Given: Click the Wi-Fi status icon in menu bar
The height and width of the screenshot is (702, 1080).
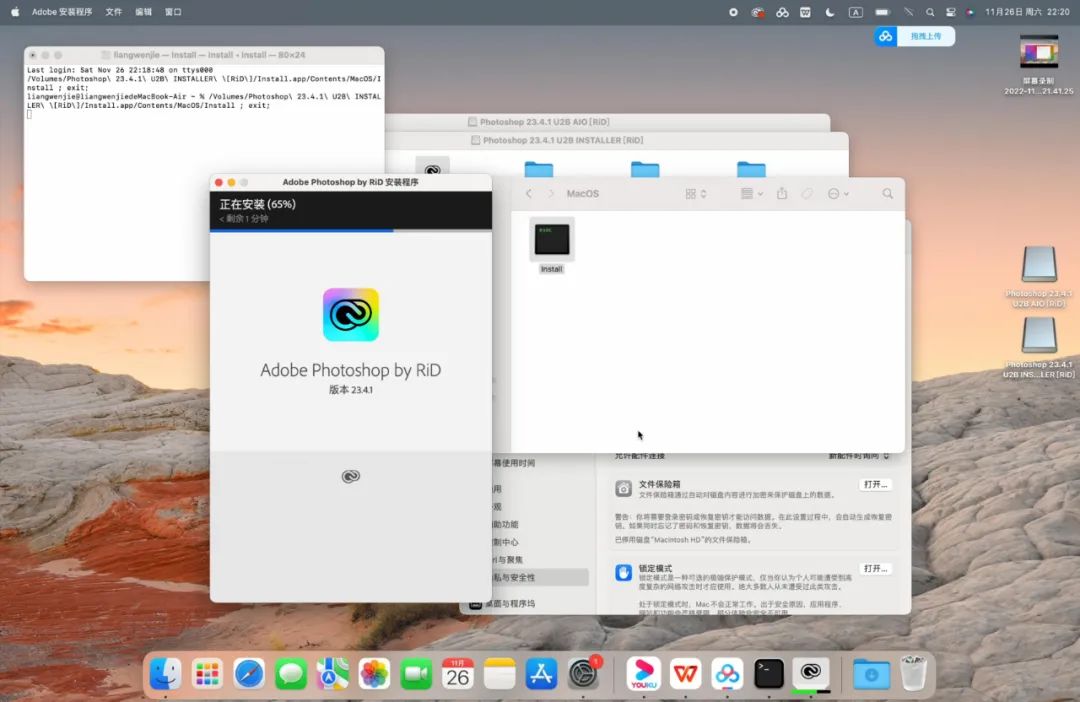Looking at the screenshot, I should [x=908, y=12].
